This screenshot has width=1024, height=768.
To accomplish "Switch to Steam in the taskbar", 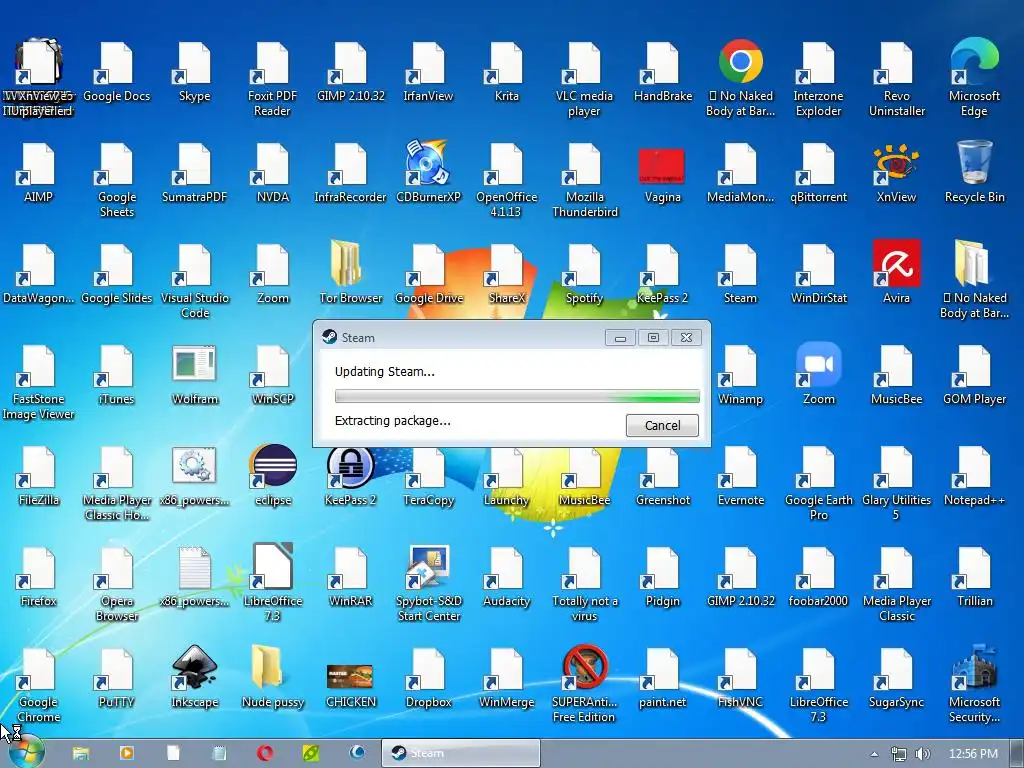I will (461, 753).
